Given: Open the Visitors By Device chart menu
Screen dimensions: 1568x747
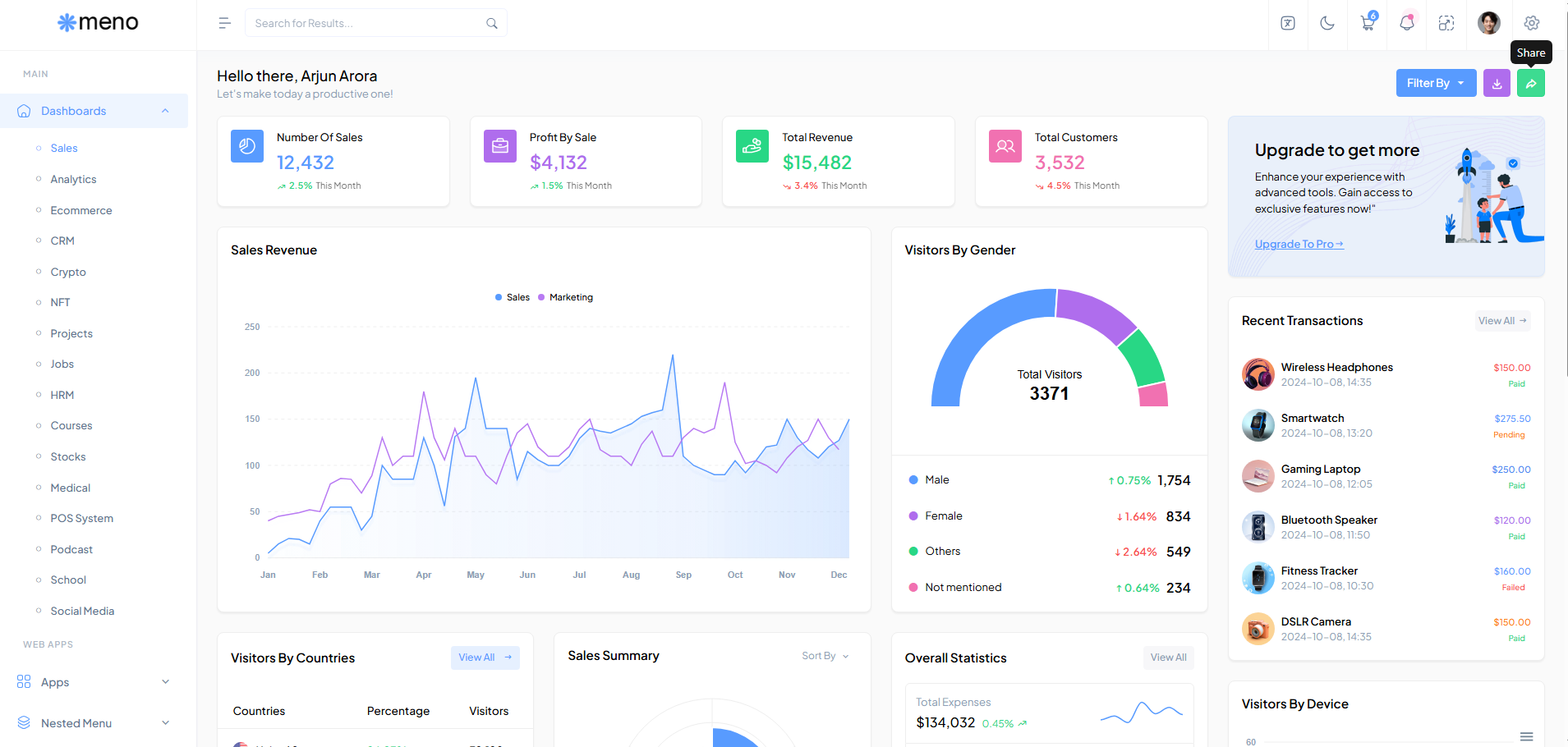Looking at the screenshot, I should tap(1526, 736).
